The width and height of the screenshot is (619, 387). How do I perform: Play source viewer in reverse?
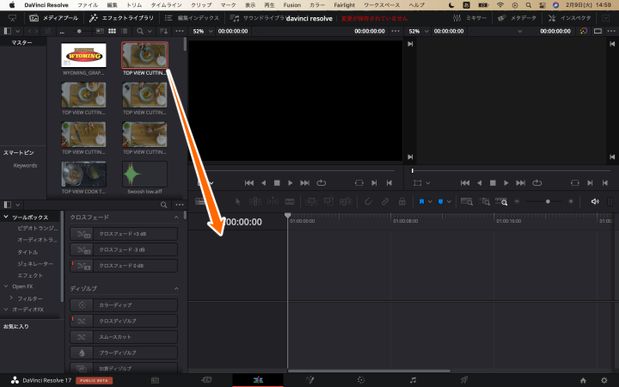(263, 183)
